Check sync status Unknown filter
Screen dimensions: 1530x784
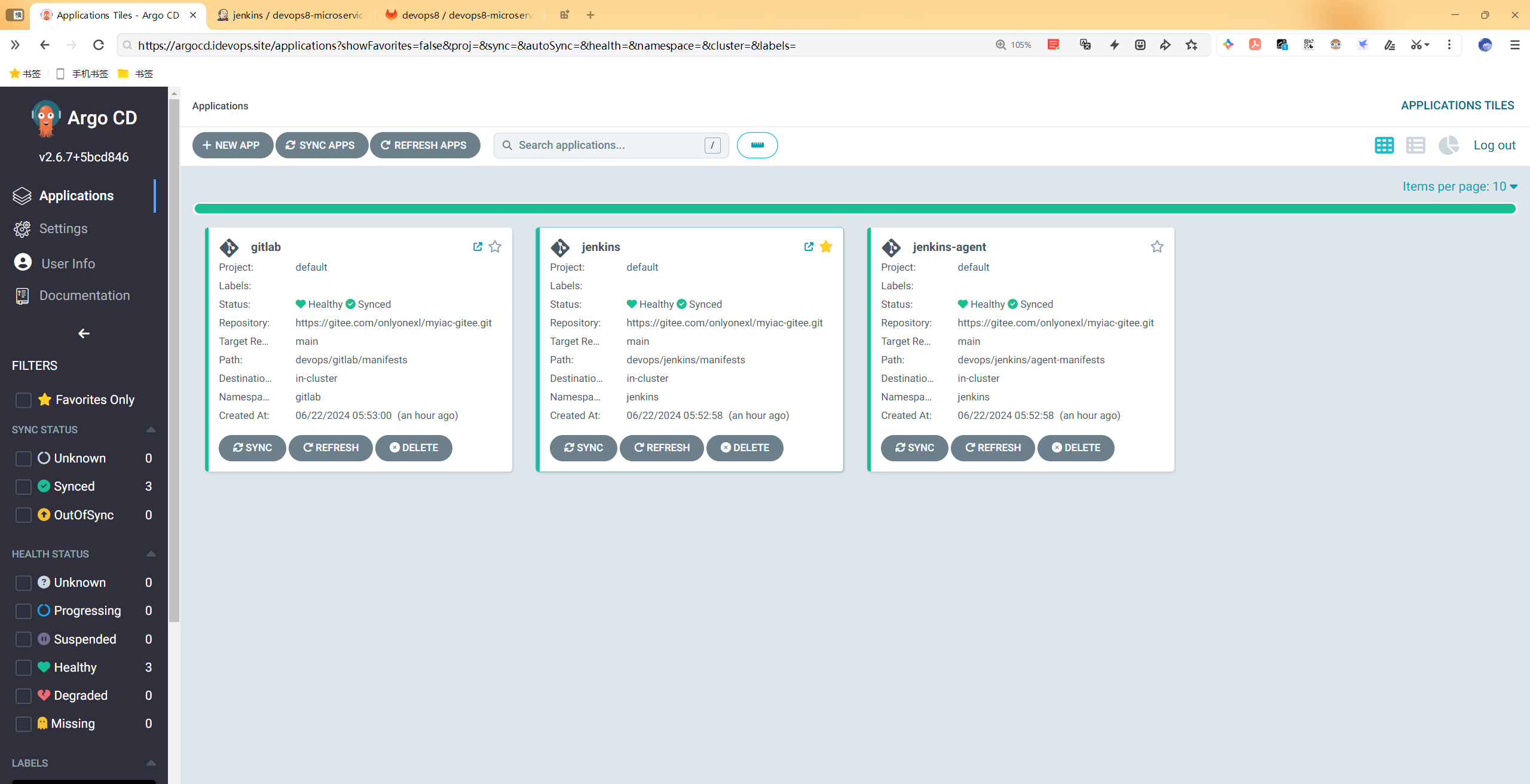(x=23, y=458)
